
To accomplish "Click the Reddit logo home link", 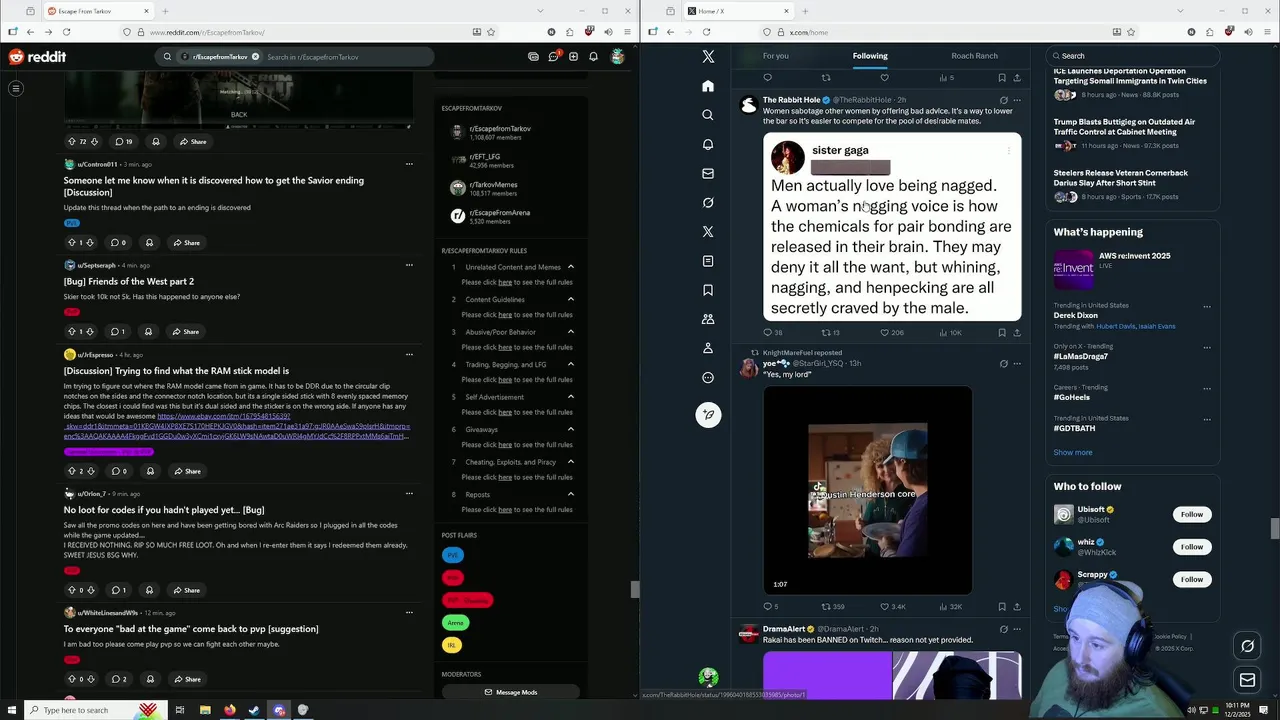I will (x=37, y=57).
